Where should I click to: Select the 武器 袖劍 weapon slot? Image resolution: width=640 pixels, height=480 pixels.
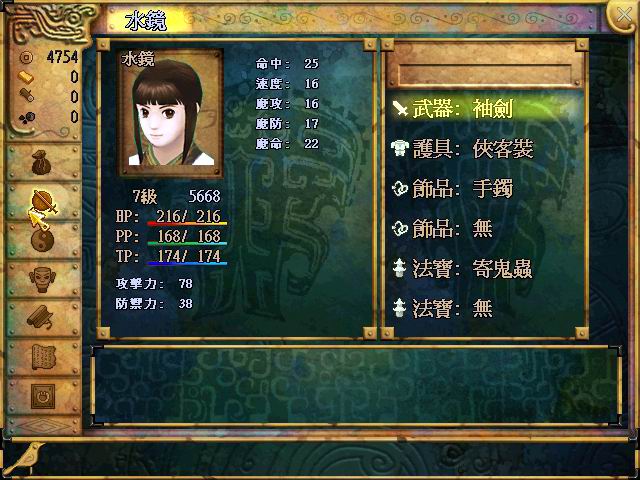(486, 109)
